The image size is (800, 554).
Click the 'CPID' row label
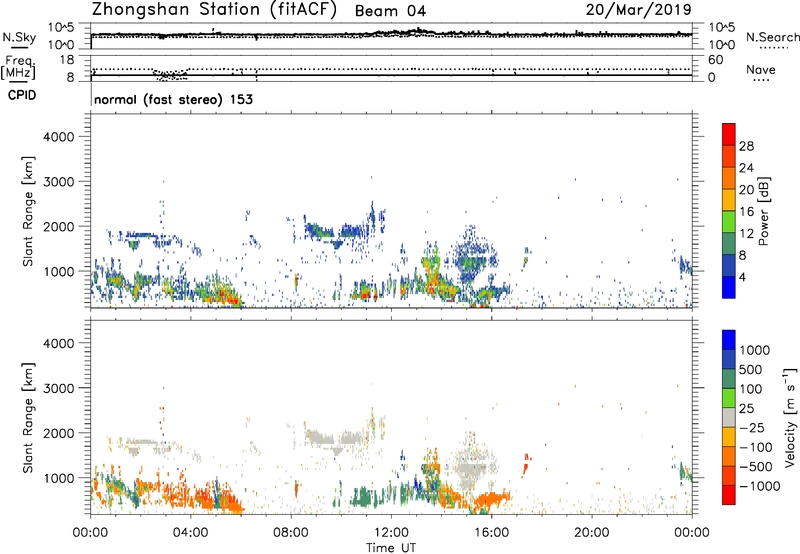click(22, 95)
